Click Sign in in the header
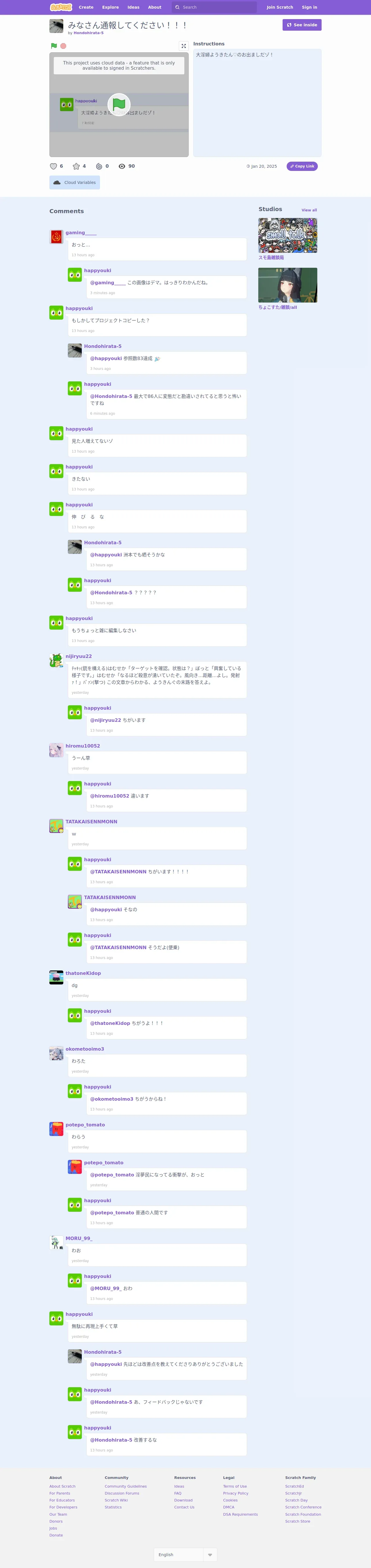The height and width of the screenshot is (1568, 371). (x=309, y=7)
